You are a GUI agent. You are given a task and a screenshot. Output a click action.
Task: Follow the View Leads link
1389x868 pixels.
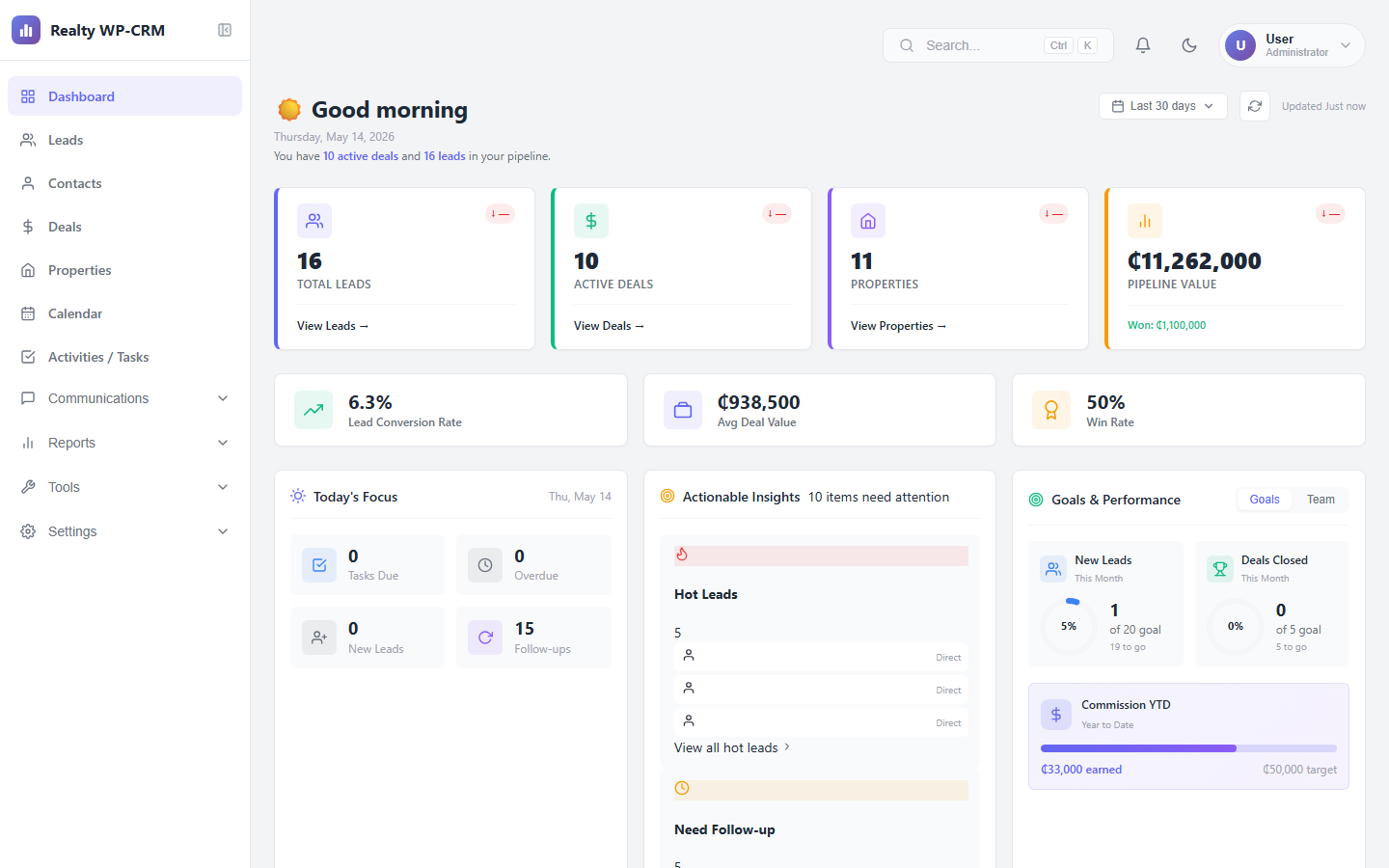333,326
